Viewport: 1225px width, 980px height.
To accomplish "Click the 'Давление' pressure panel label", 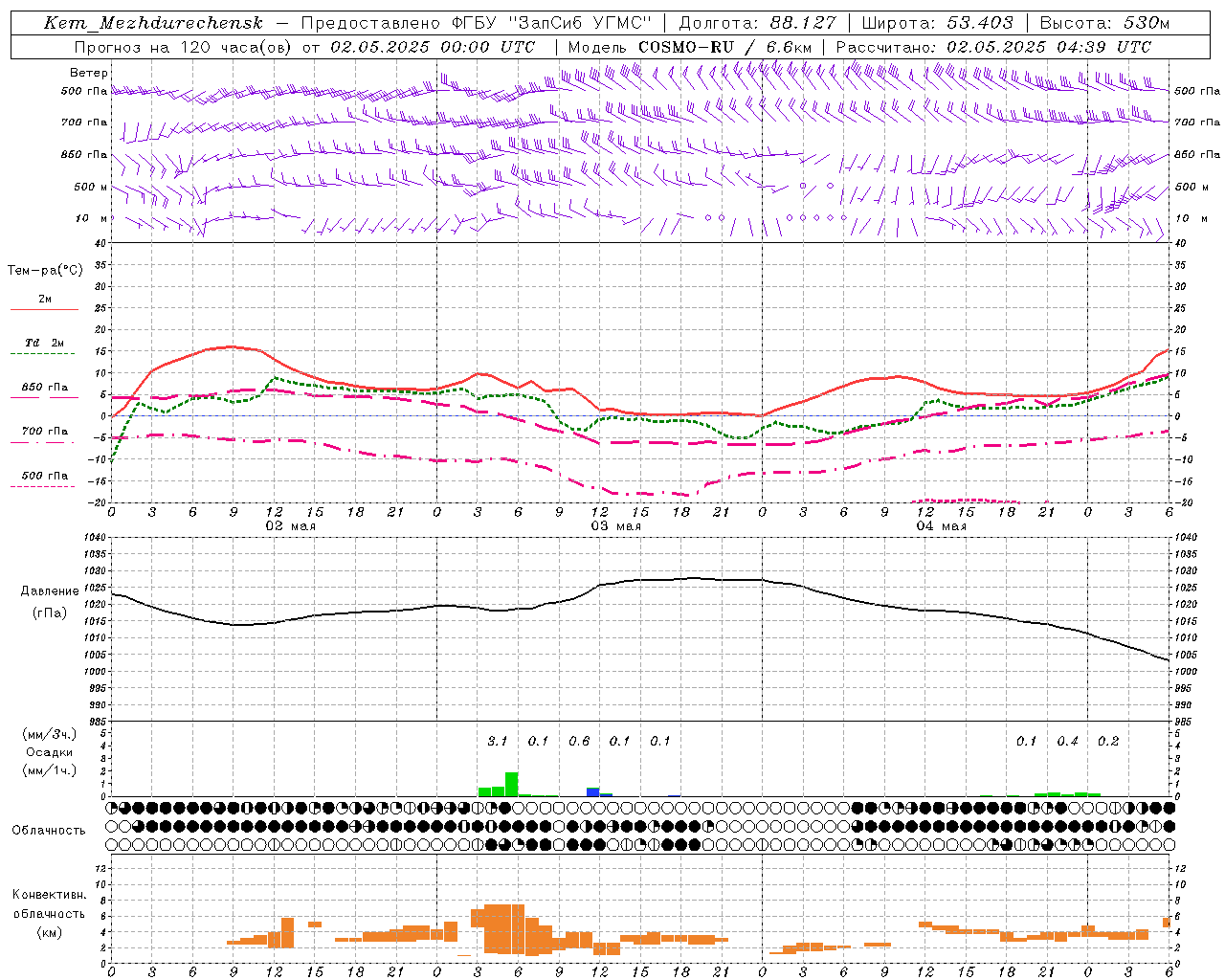I will [50, 591].
